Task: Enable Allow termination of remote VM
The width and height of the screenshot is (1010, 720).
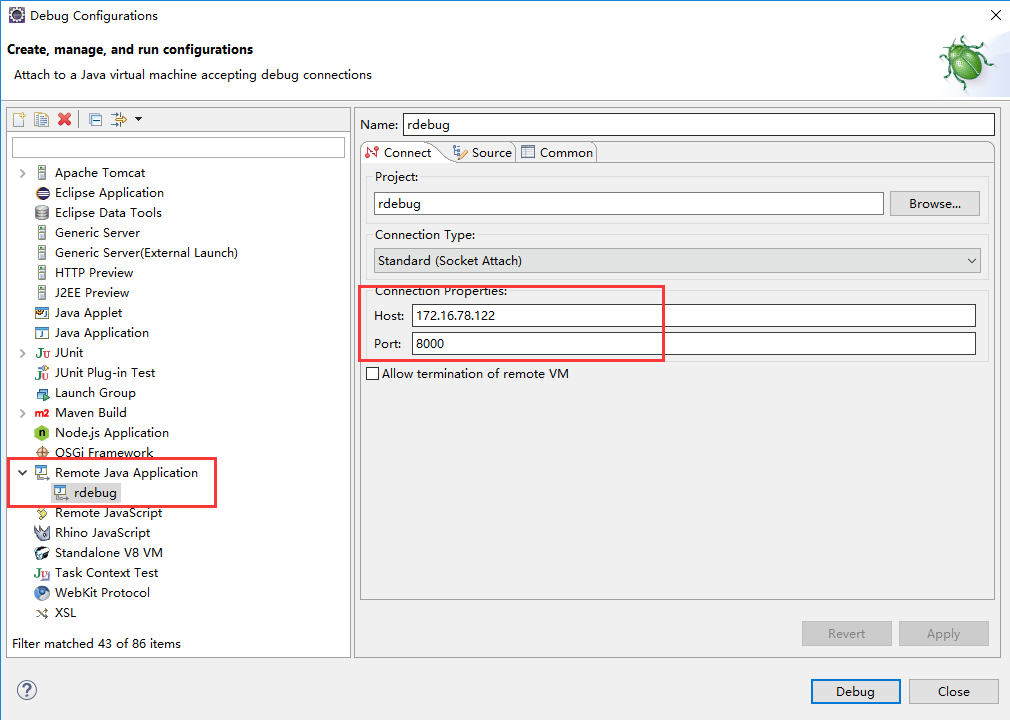Action: tap(372, 374)
